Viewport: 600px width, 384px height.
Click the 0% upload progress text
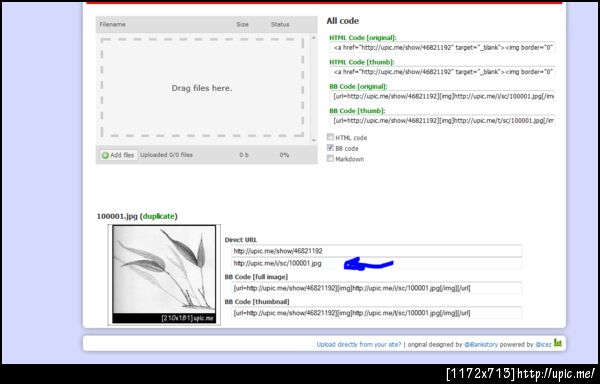tap(284, 155)
